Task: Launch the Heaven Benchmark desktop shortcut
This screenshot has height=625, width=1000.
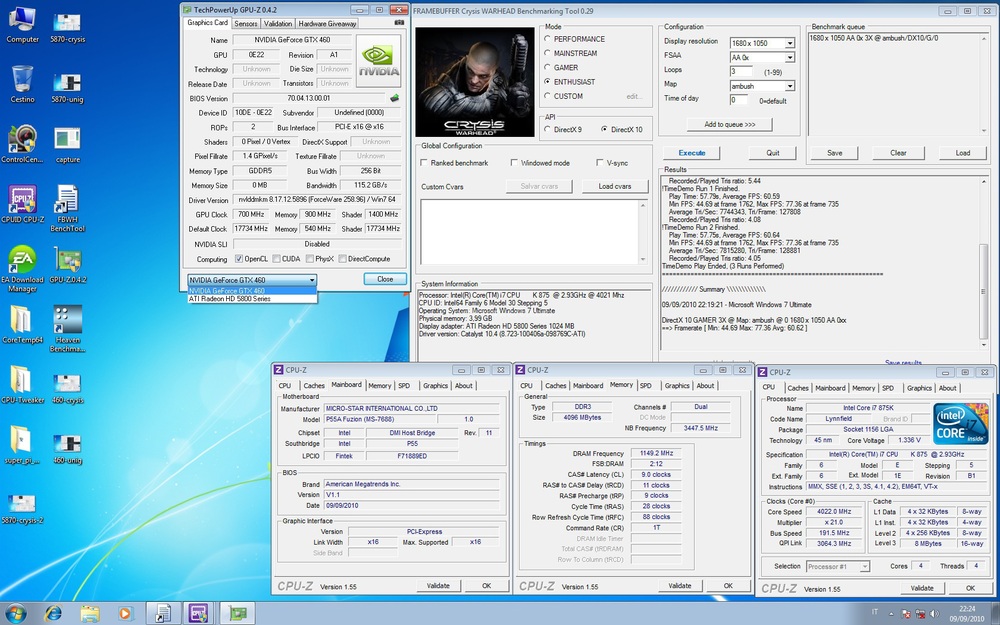Action: pos(67,328)
